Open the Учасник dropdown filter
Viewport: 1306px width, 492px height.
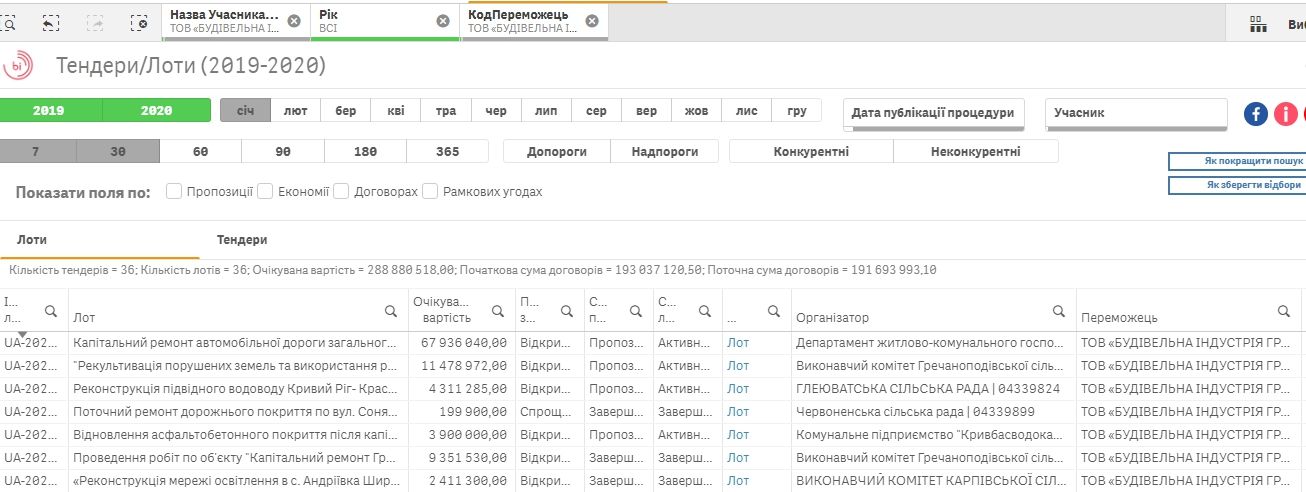(x=1136, y=113)
